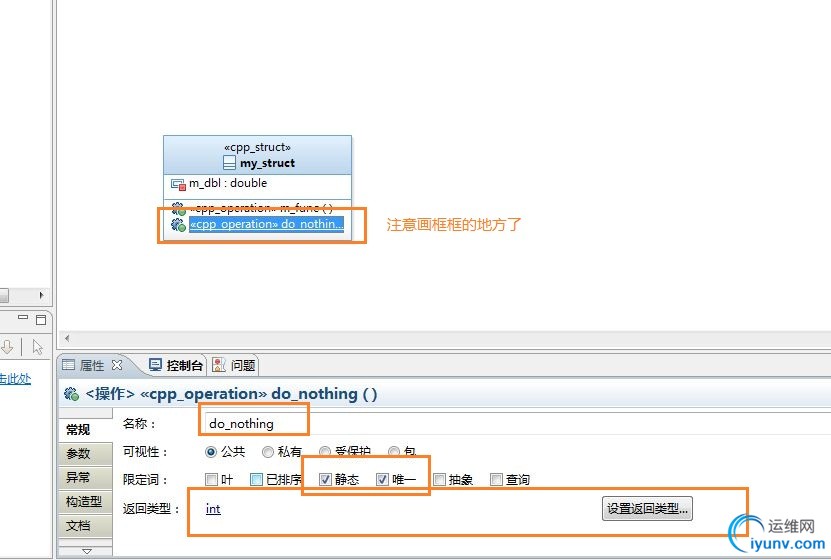This screenshot has width=831, height=560.
Task: Select 受保护 visibility radio button
Action: [325, 451]
